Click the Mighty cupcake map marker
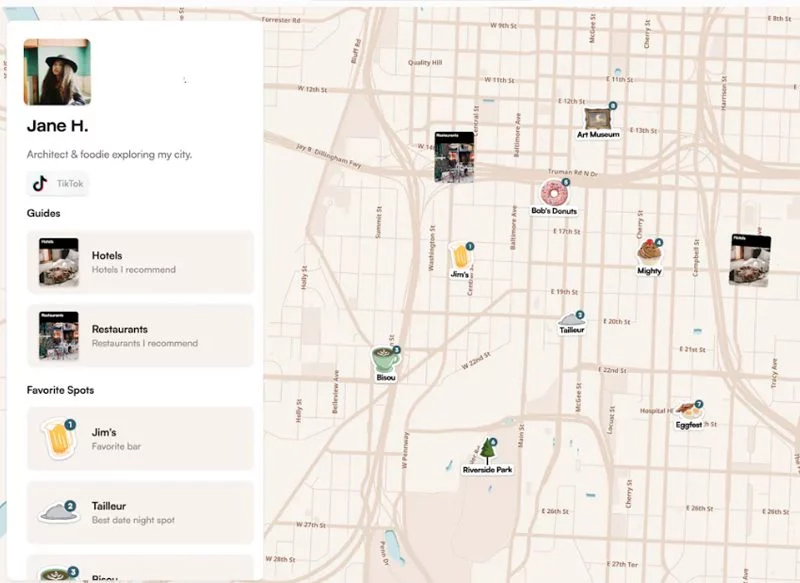Screen dimensions: 800x583 click(x=649, y=252)
